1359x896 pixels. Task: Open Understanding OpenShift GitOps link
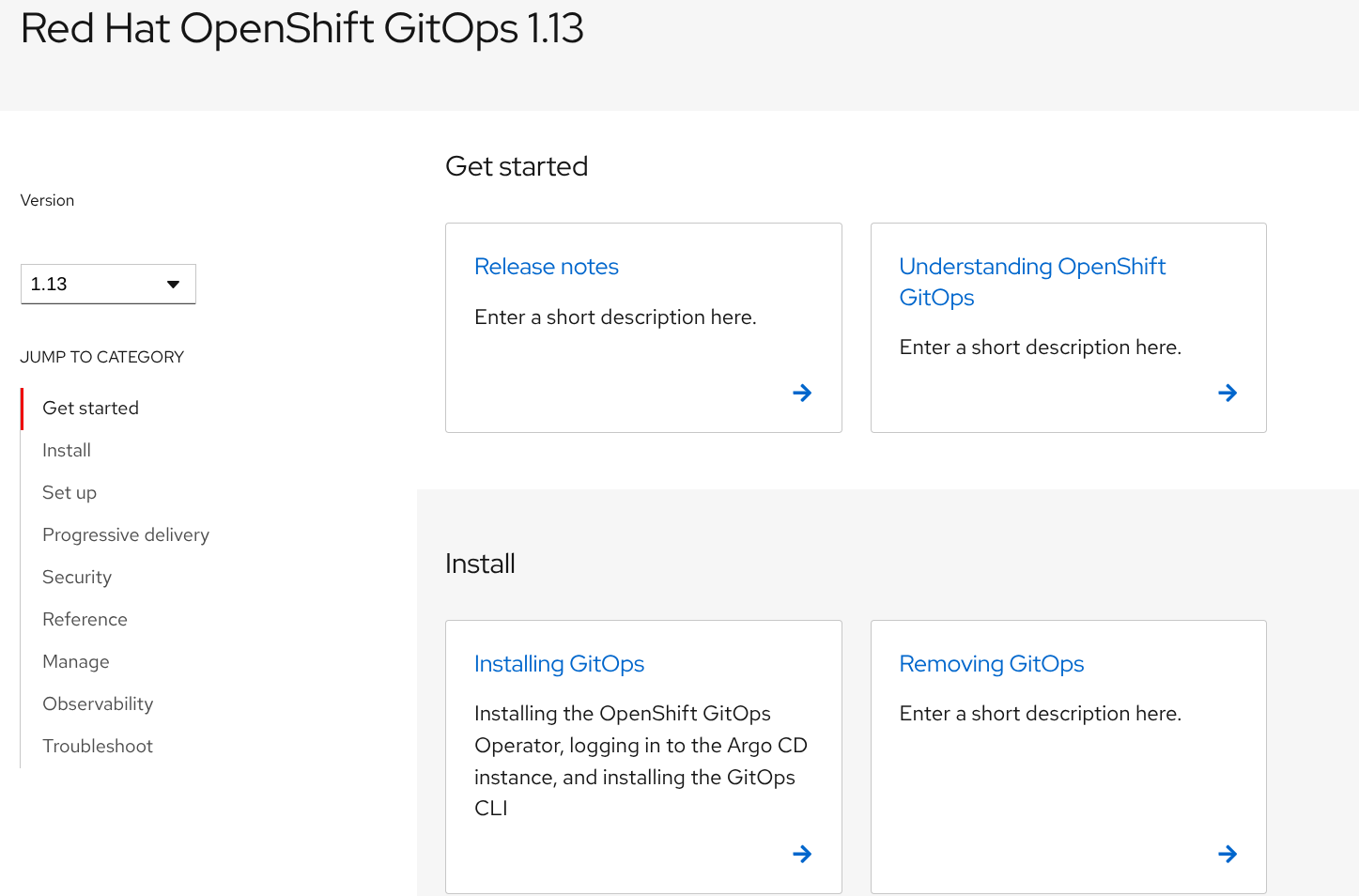click(x=1031, y=282)
